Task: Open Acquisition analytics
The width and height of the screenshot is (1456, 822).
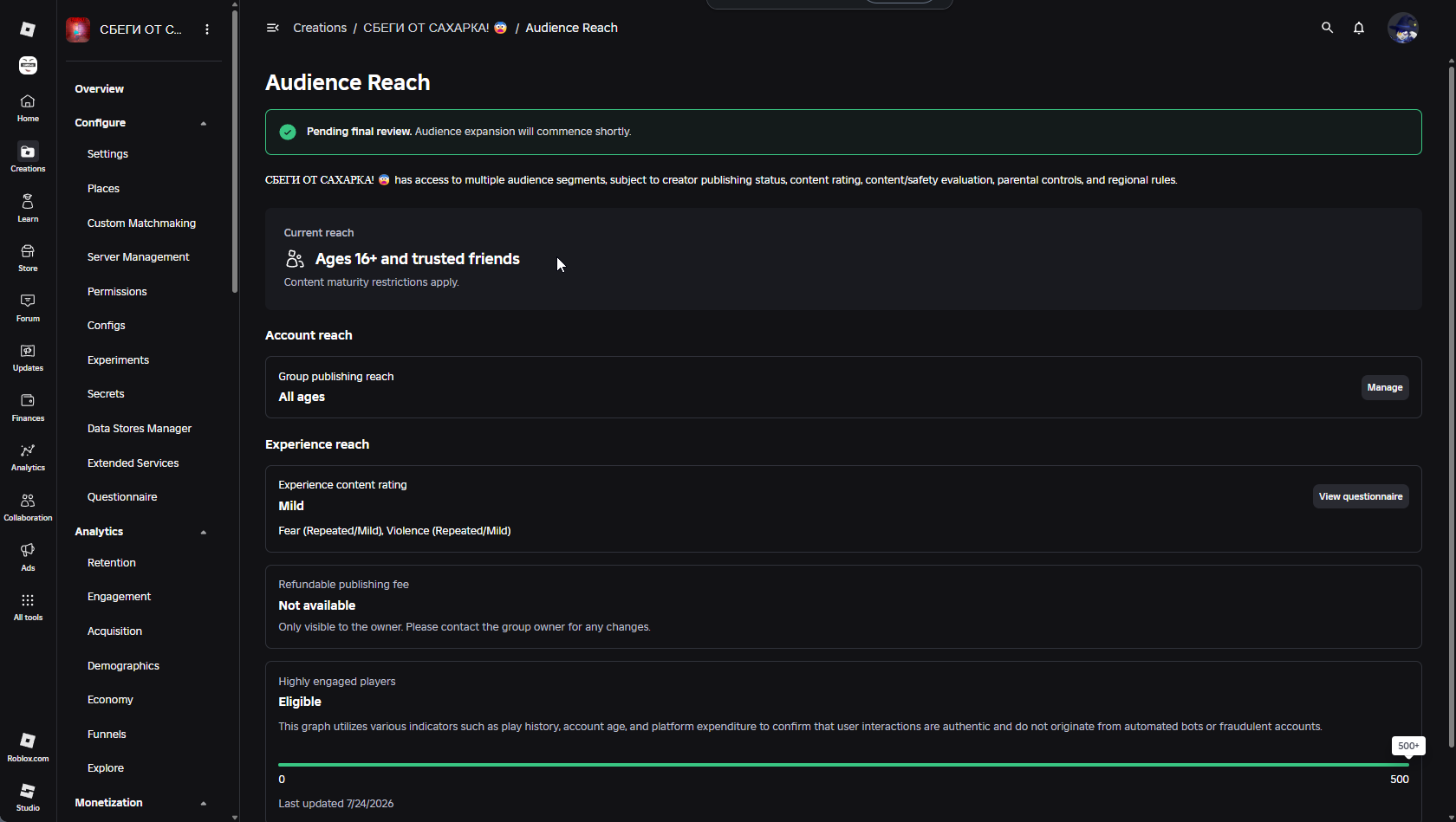Action: pos(114,631)
